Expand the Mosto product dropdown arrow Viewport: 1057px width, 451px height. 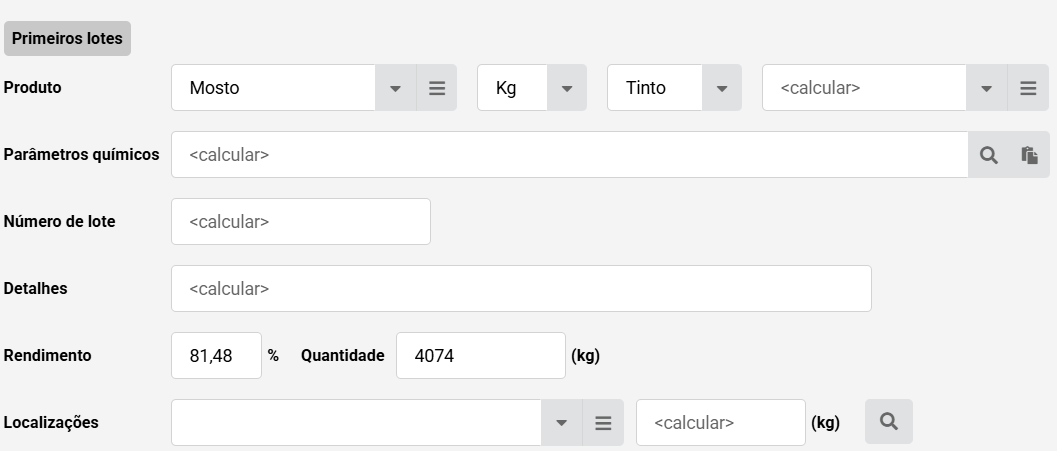coord(396,88)
